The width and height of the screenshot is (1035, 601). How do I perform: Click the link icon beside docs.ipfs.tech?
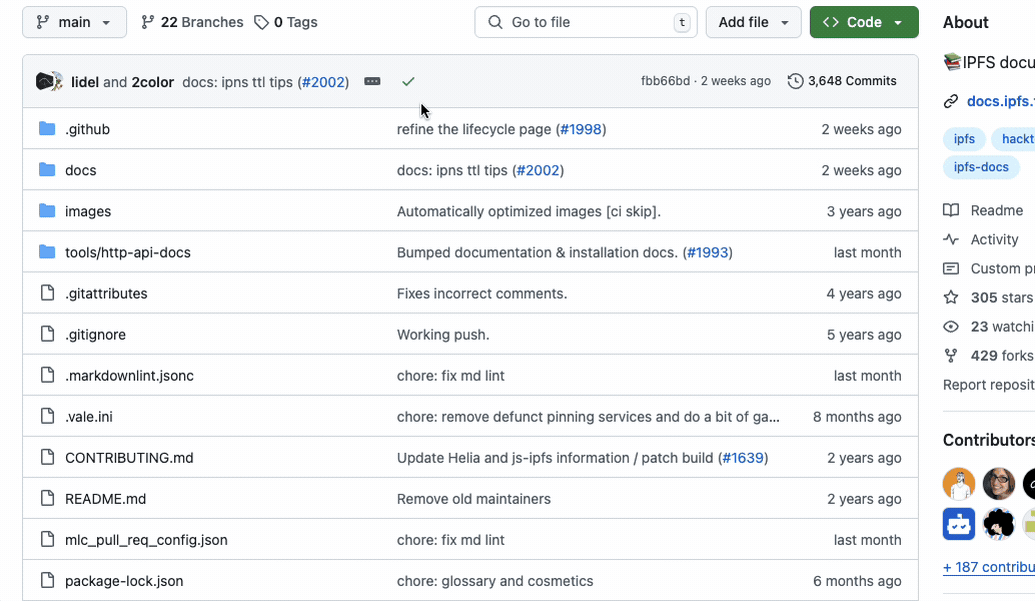[950, 100]
